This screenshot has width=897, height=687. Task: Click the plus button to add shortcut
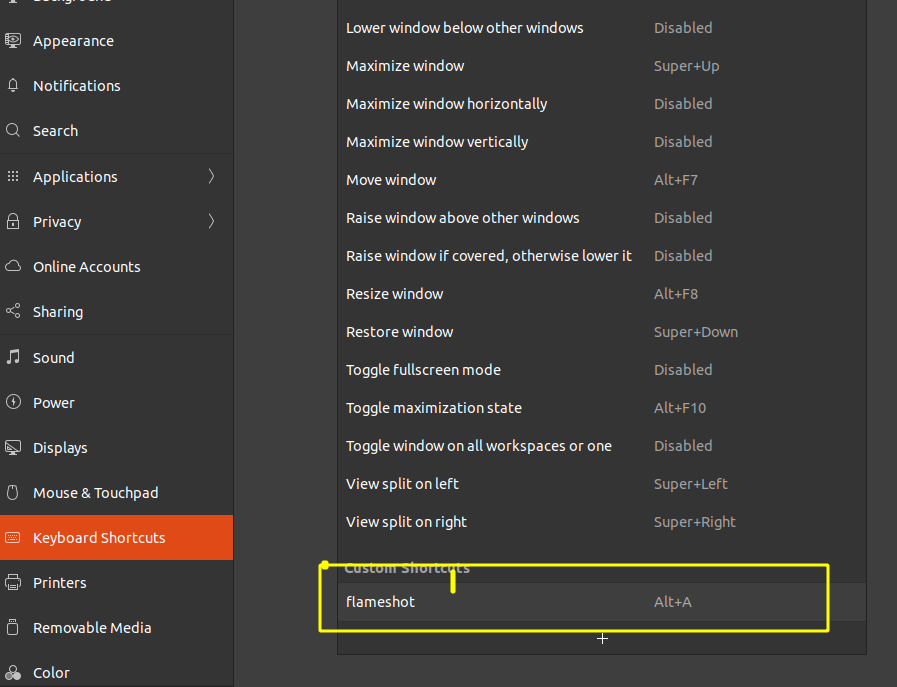click(602, 638)
